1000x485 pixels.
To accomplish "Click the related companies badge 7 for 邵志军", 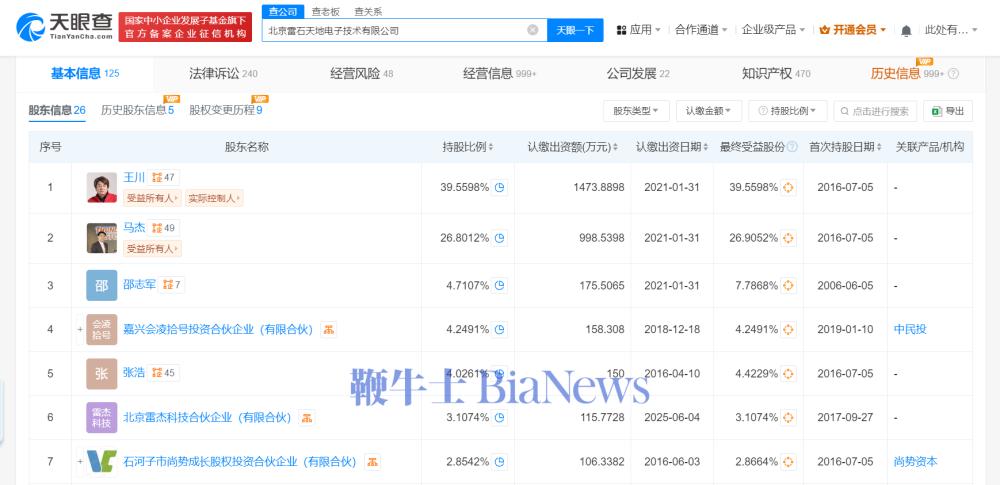I will click(172, 285).
